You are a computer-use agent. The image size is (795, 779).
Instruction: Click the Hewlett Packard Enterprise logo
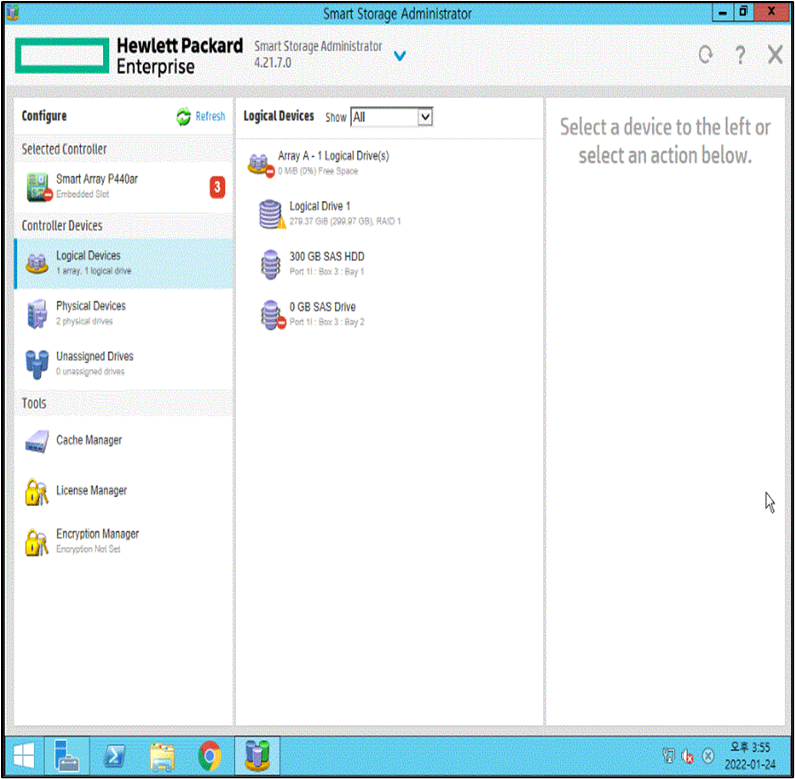129,56
